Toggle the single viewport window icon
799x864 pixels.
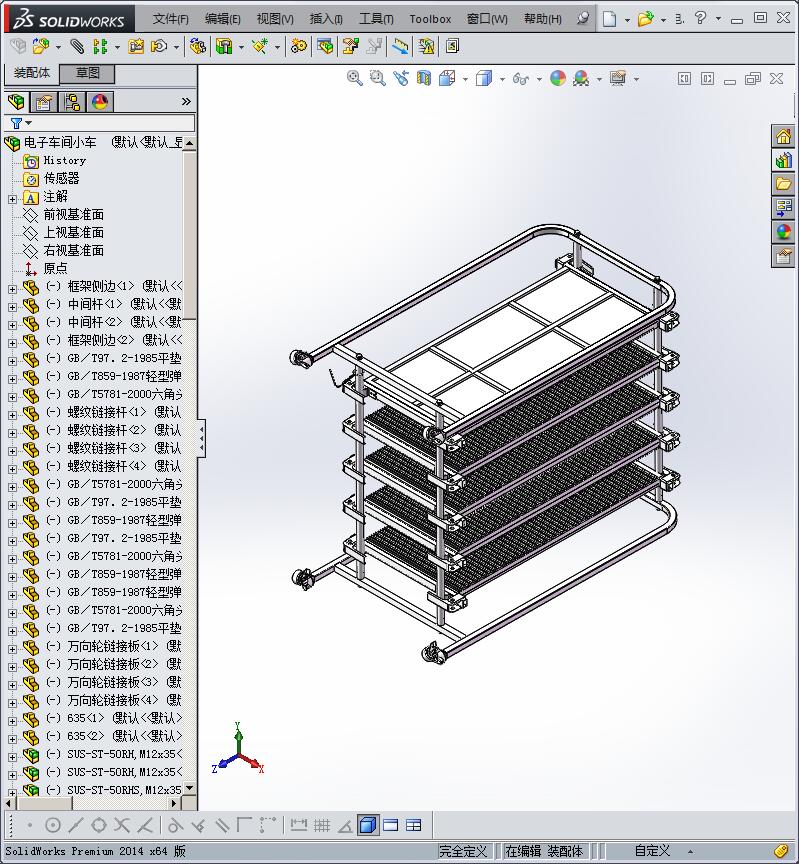[391, 825]
